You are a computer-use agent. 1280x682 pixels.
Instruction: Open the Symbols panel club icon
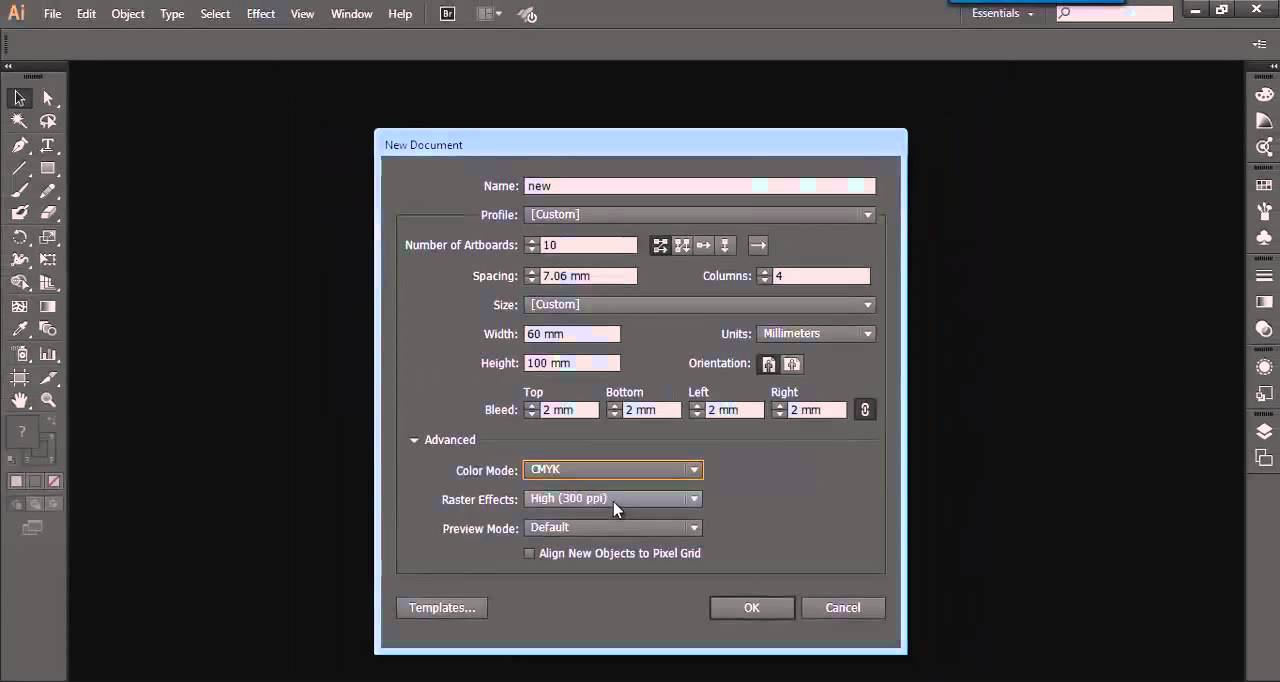1264,238
